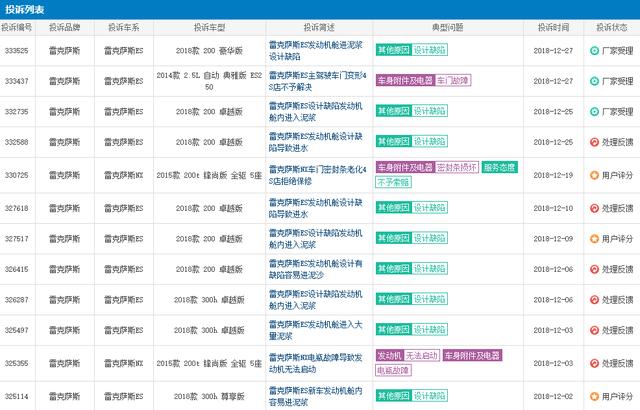Click the 处理反馈 status icon for complaint 332588

point(594,142)
